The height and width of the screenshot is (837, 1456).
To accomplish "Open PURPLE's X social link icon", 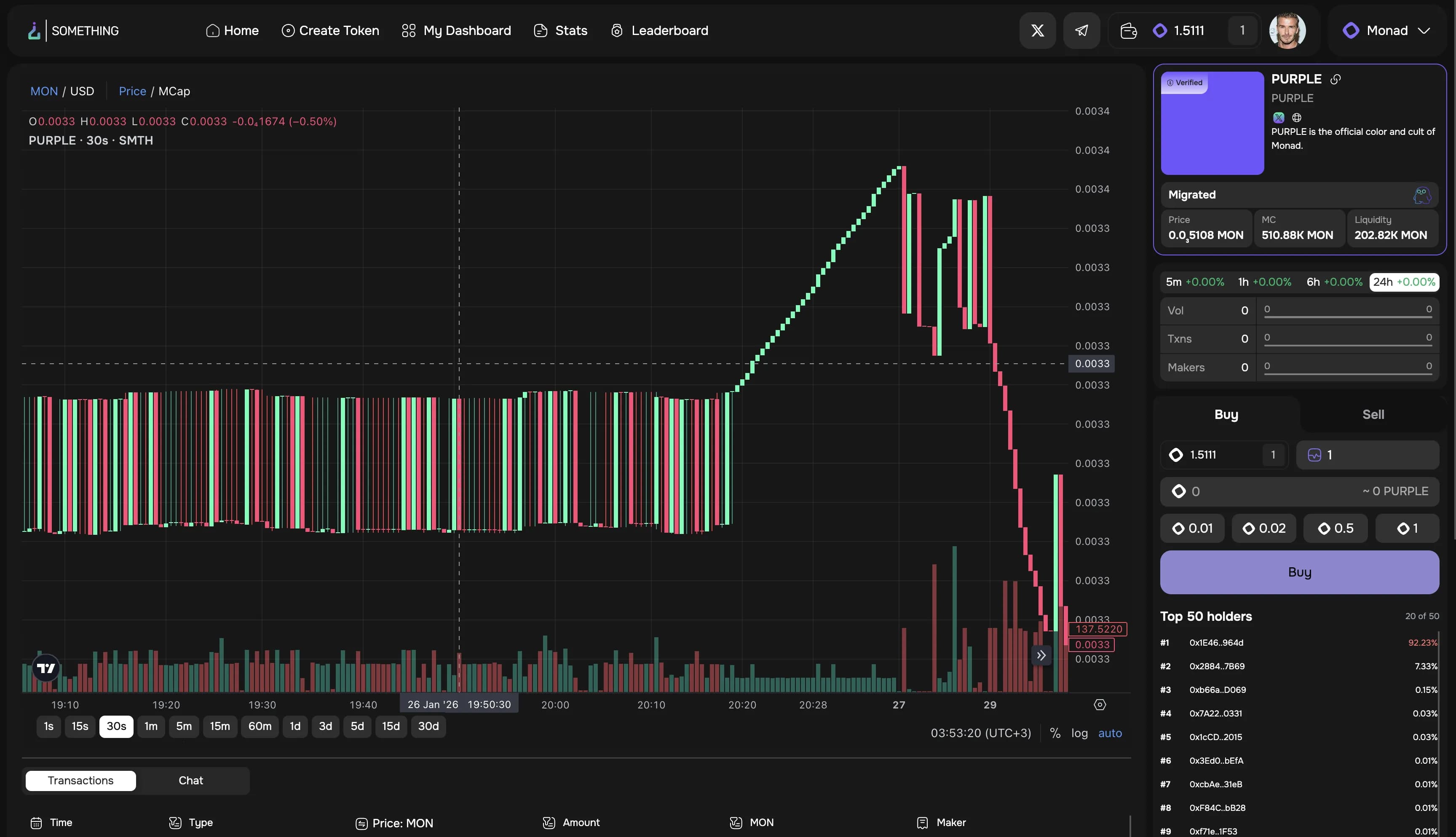I will pos(1278,117).
